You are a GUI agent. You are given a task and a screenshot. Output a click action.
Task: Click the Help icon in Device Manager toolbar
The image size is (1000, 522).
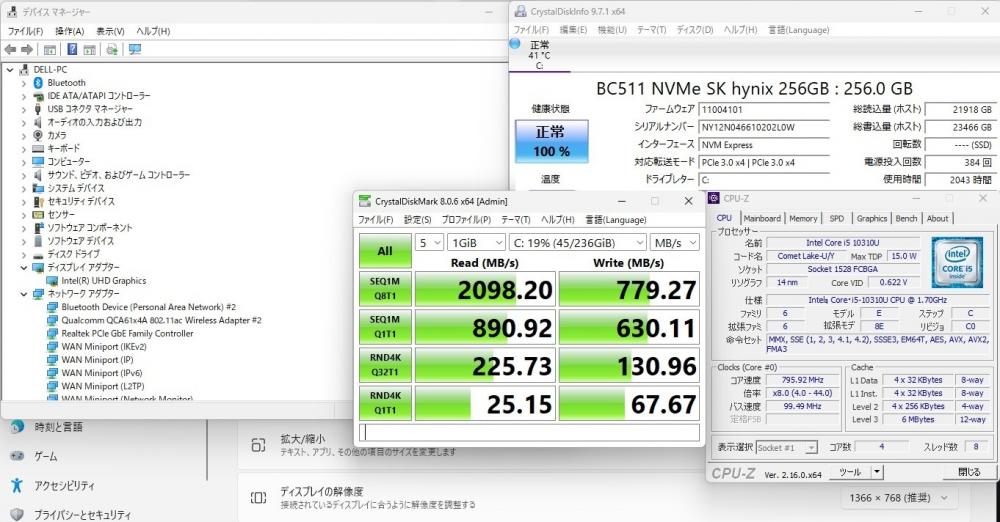coord(73,49)
